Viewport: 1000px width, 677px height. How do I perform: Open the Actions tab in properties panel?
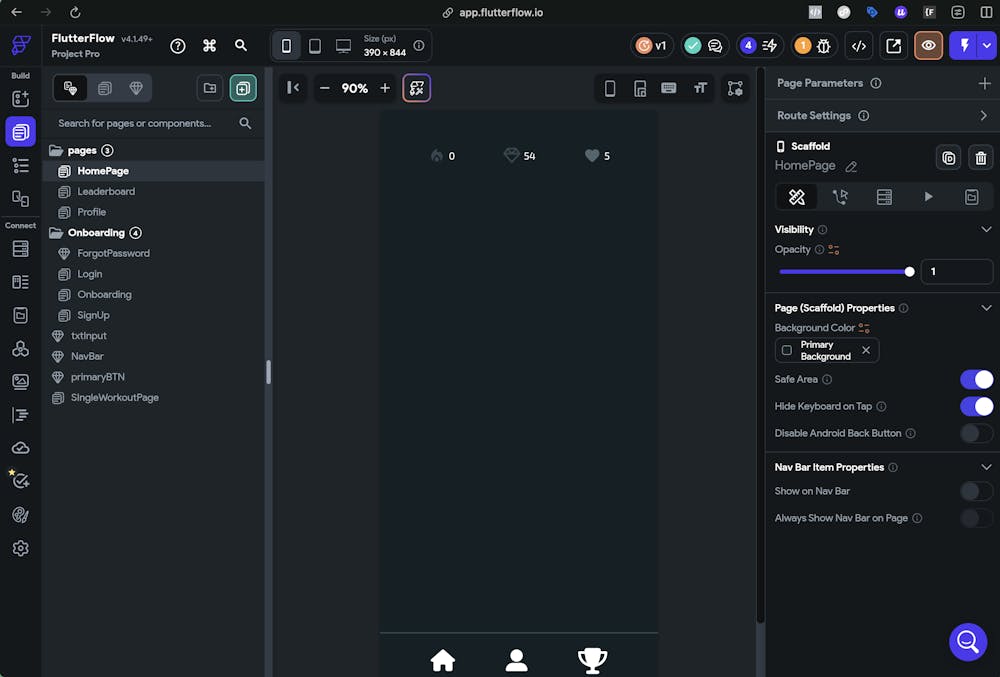pos(840,197)
